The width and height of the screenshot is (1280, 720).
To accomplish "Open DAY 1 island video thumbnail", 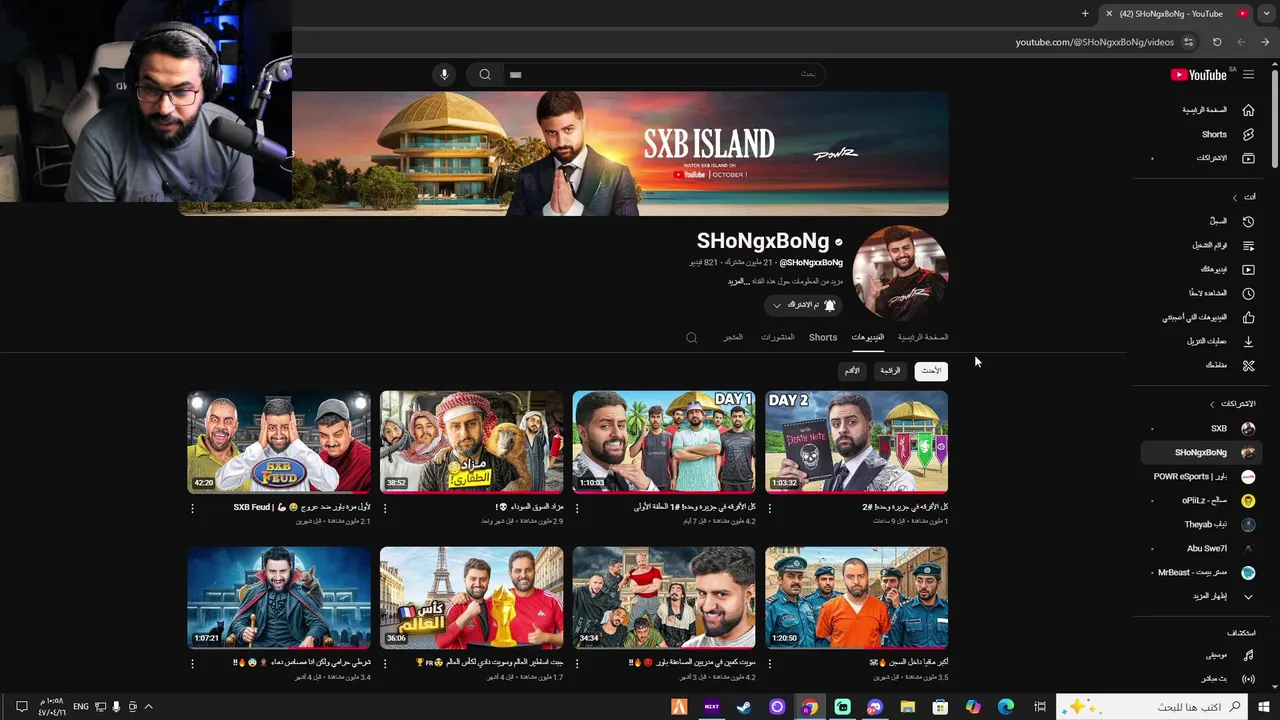I will (x=664, y=442).
